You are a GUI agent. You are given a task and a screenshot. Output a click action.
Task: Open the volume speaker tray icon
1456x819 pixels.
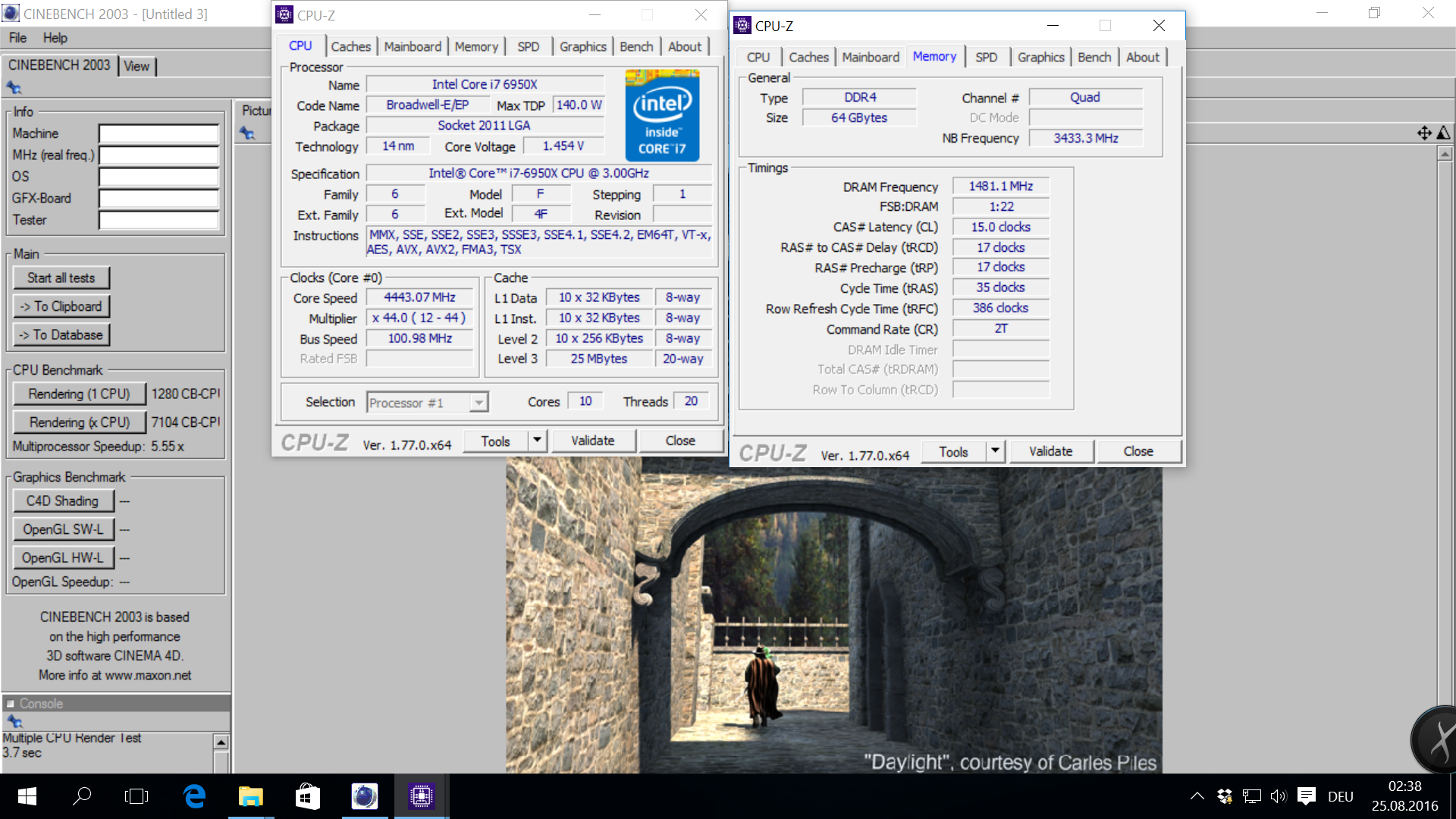coord(1279,796)
